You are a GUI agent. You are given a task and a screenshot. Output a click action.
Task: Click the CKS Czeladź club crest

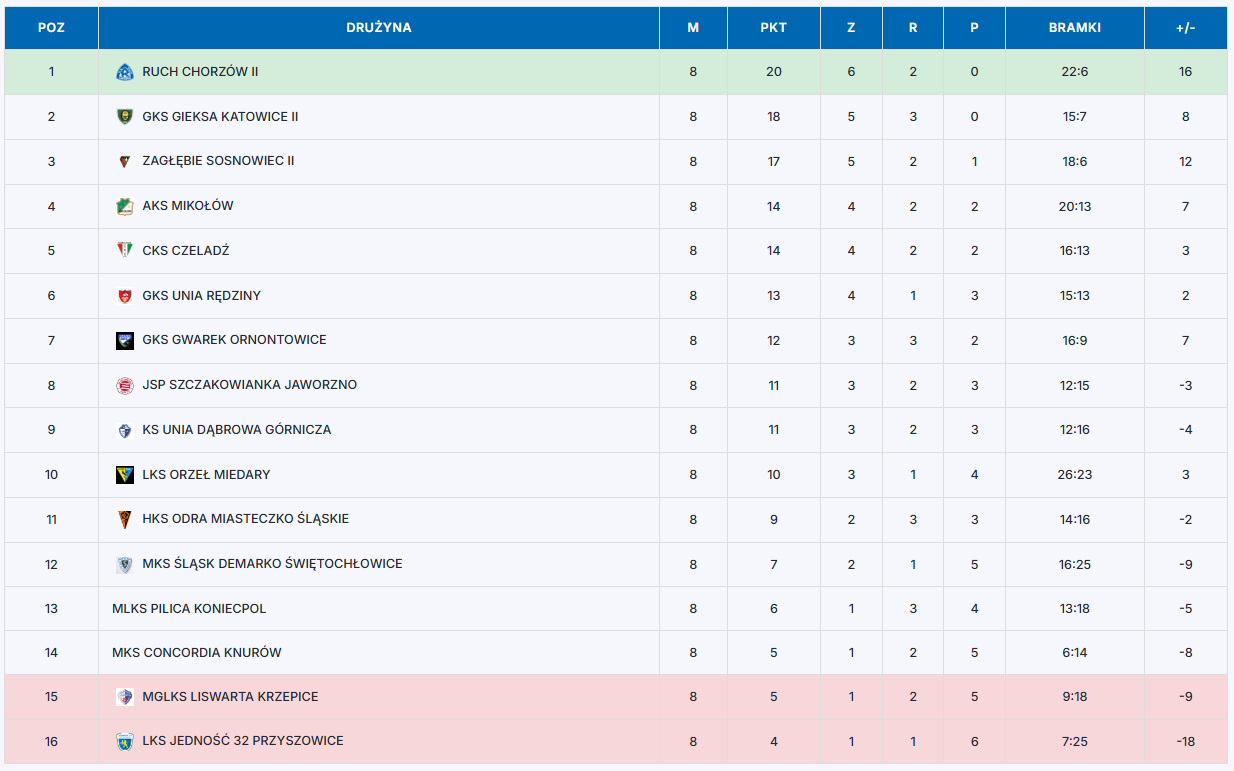pos(124,251)
